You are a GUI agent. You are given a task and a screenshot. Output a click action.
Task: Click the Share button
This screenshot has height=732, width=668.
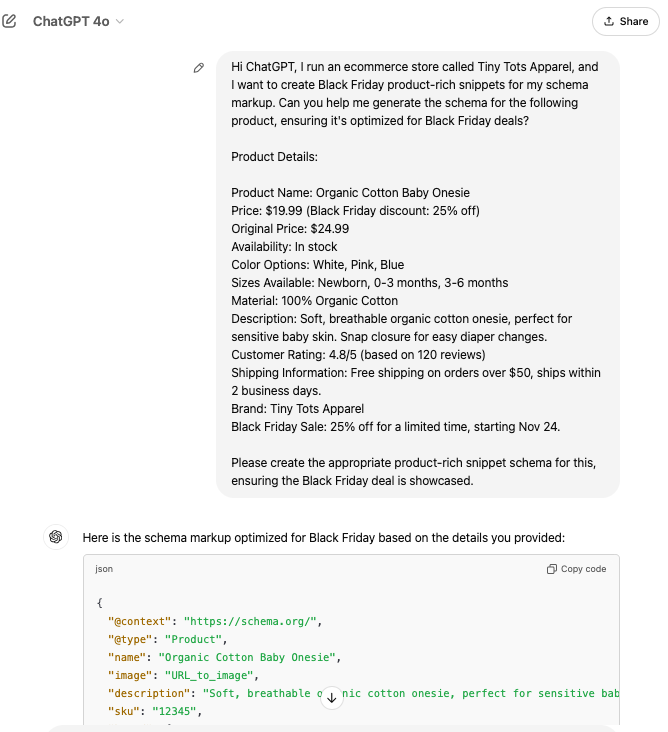626,21
